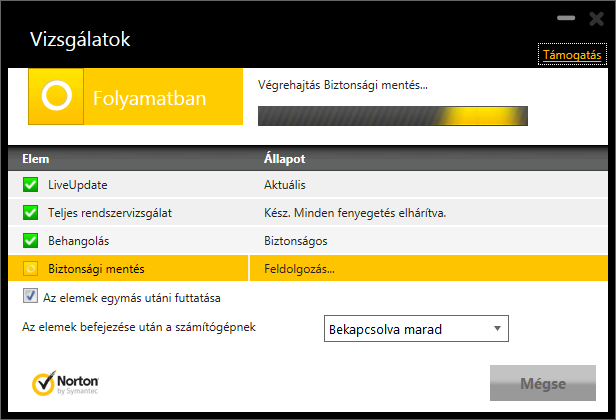Click green checkmark beside Teljes rendszervizsgálat
Screen dimensions: 616x420
[30, 212]
